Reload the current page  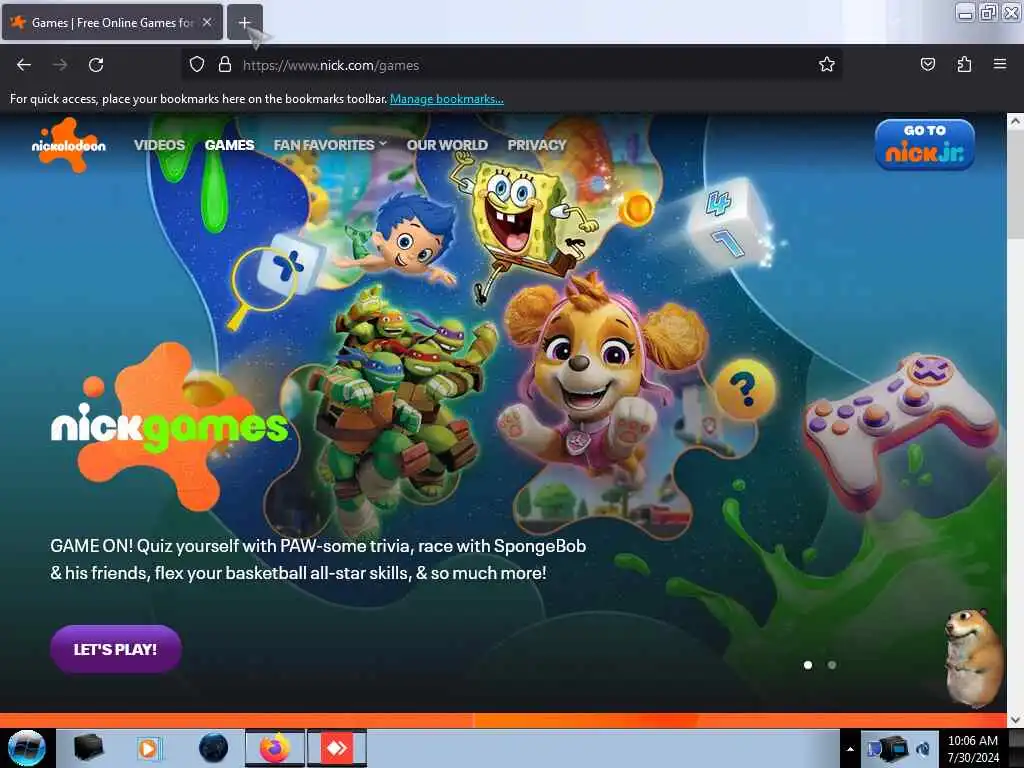[96, 65]
